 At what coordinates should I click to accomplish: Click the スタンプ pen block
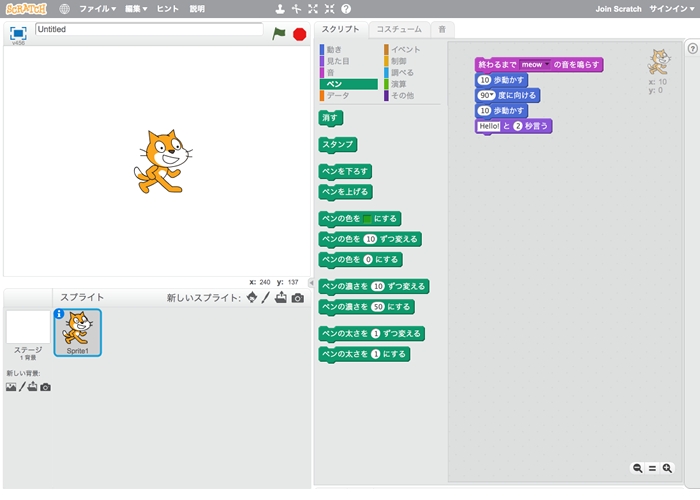(338, 145)
